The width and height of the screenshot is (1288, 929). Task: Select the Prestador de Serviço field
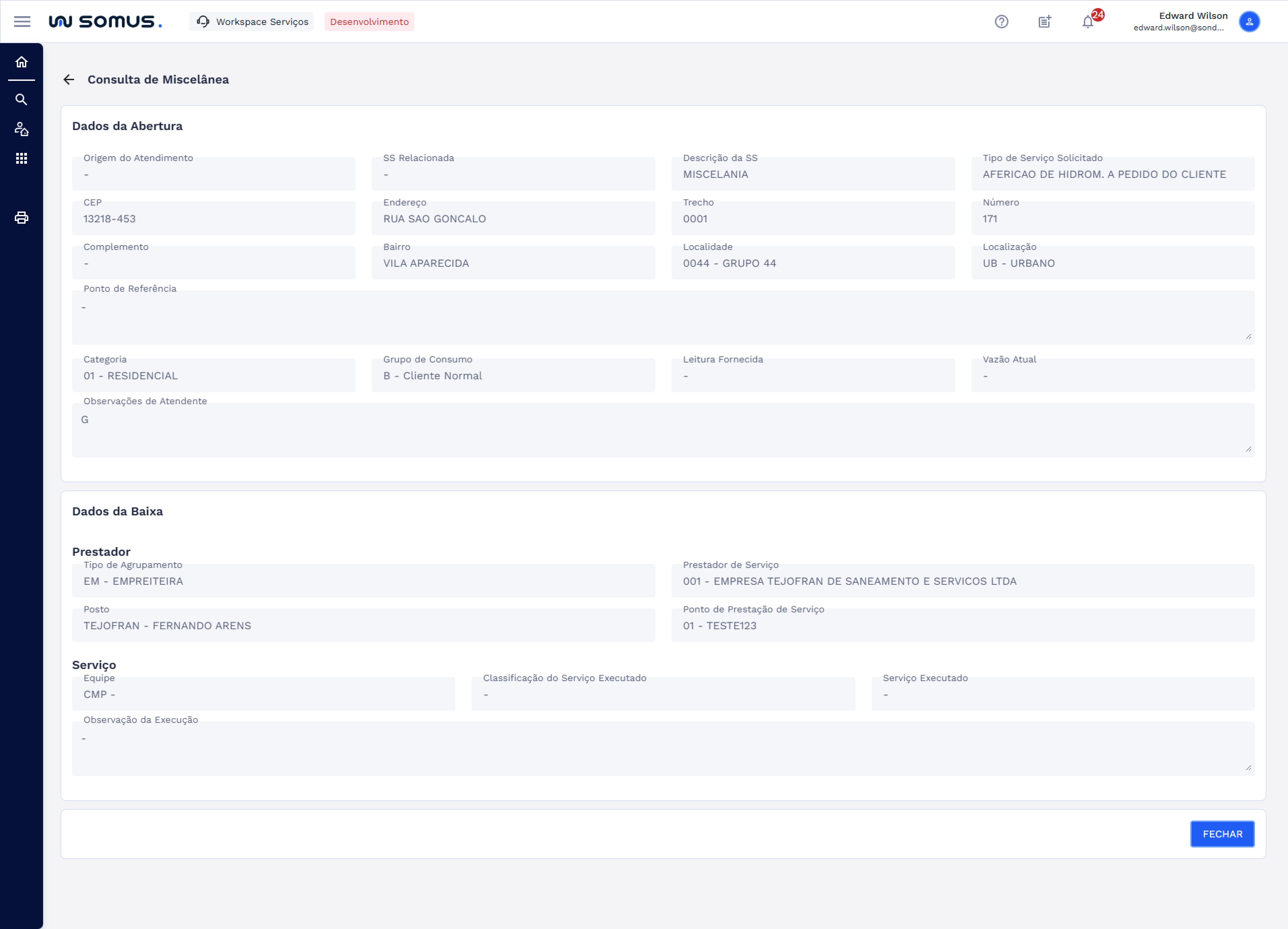point(963,581)
